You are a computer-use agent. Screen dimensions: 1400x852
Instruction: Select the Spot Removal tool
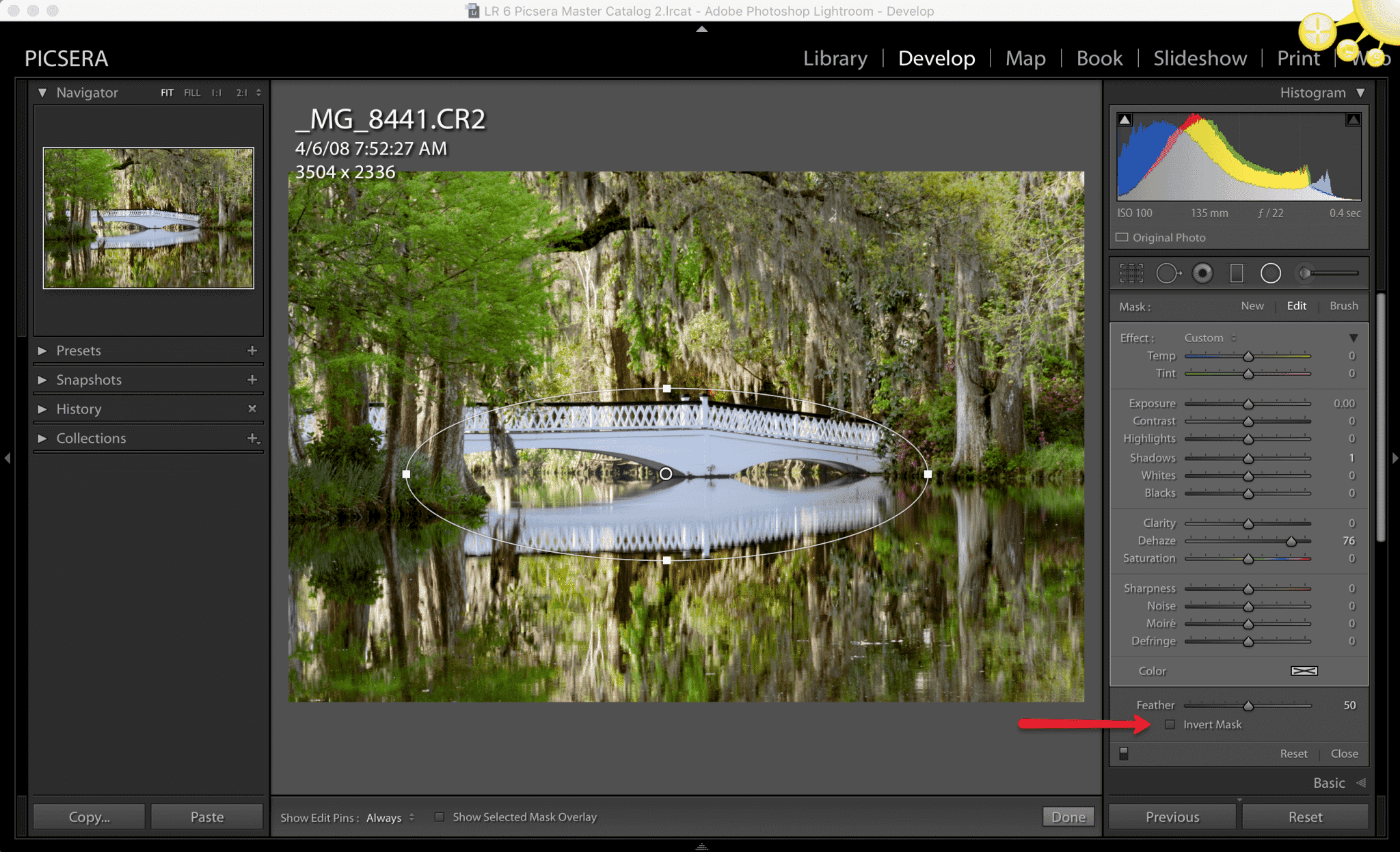click(1168, 273)
